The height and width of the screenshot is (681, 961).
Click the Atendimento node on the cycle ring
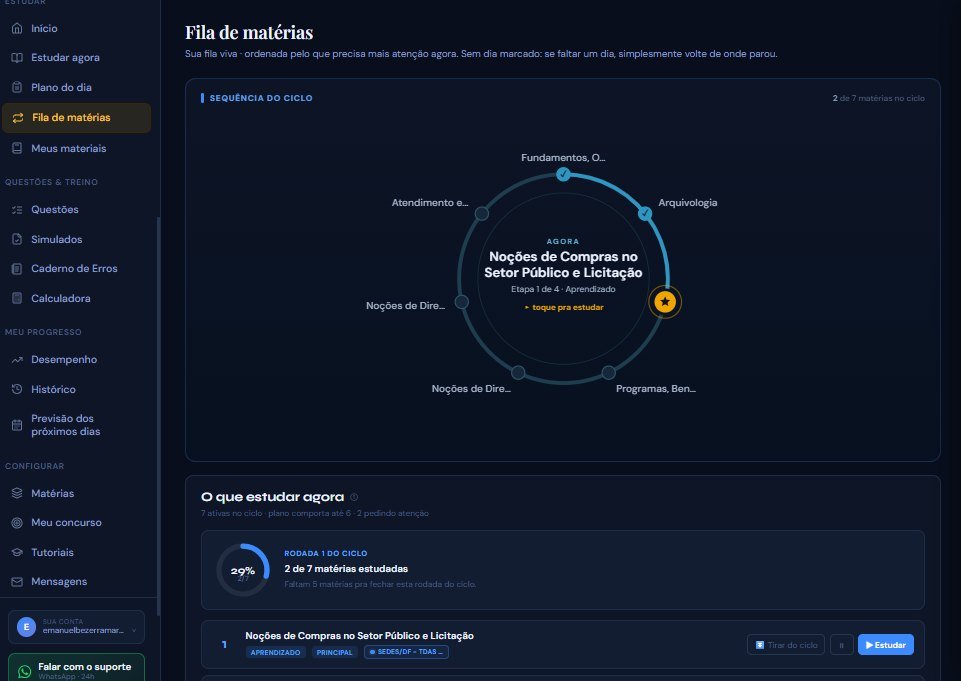click(x=482, y=213)
